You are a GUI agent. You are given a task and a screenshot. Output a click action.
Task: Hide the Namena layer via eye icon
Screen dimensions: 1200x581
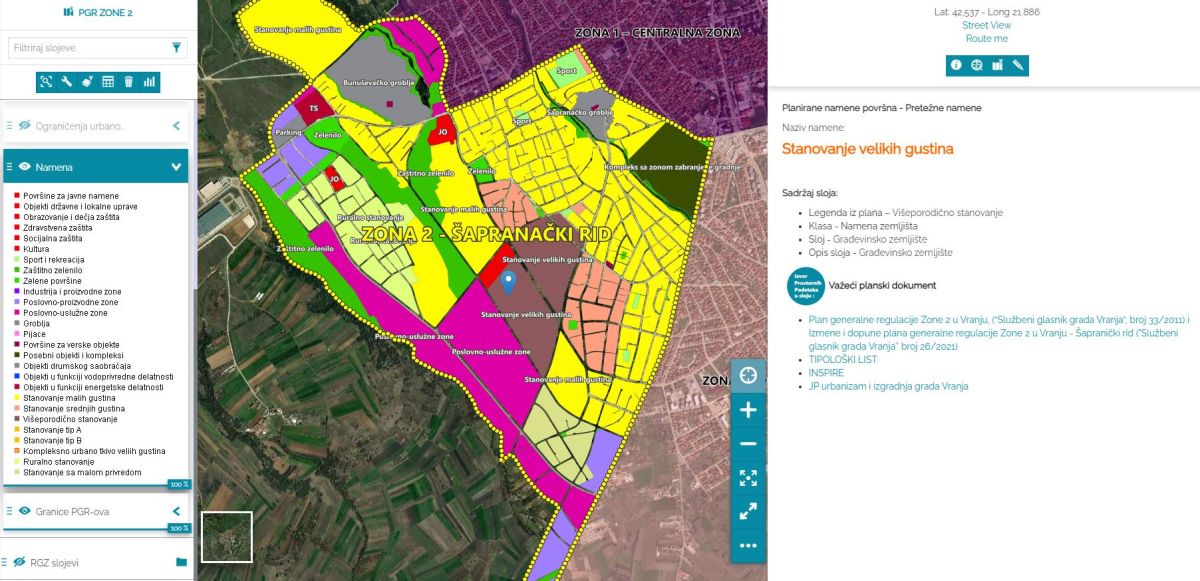25,167
